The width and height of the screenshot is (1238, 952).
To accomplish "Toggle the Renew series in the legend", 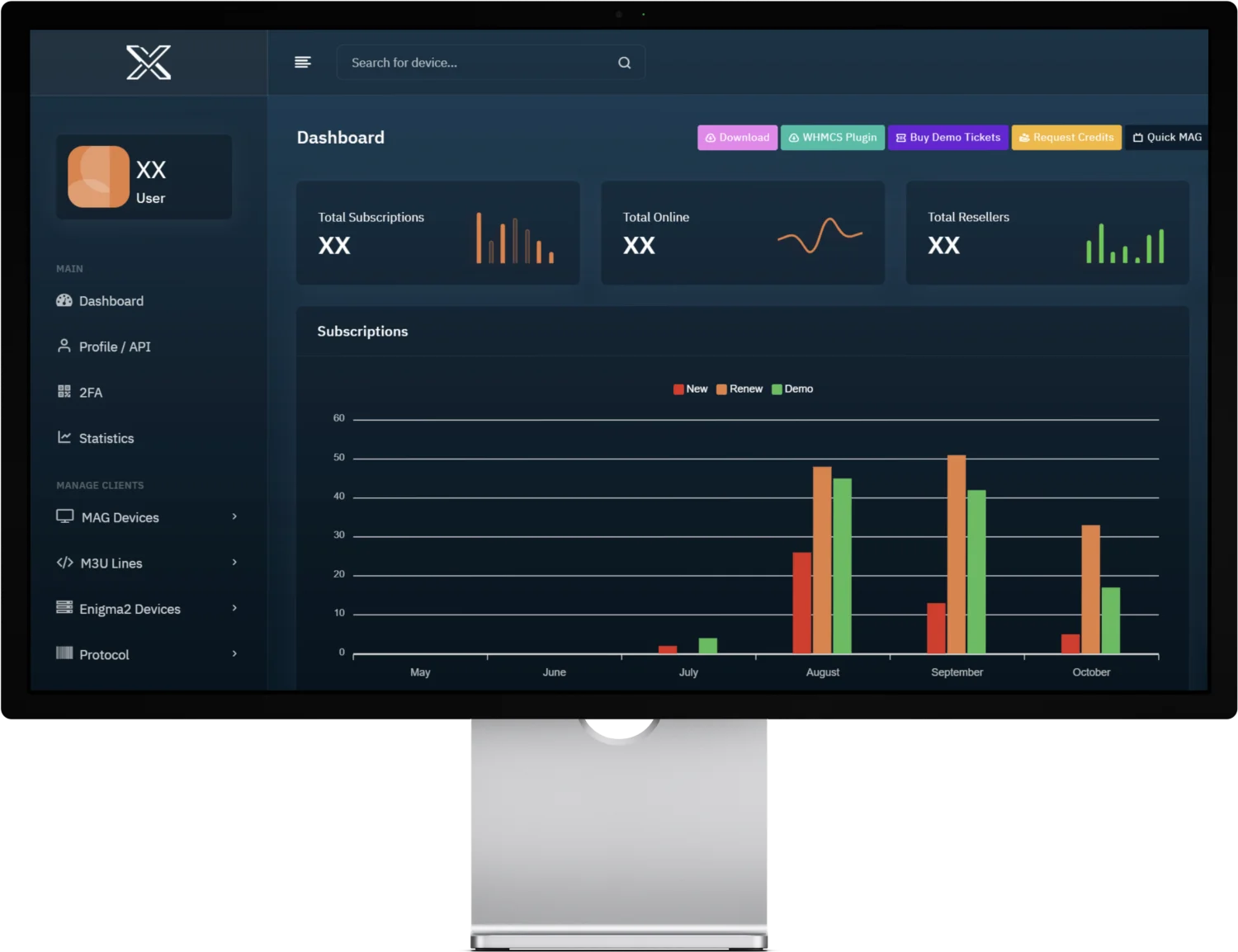I will 739,389.
